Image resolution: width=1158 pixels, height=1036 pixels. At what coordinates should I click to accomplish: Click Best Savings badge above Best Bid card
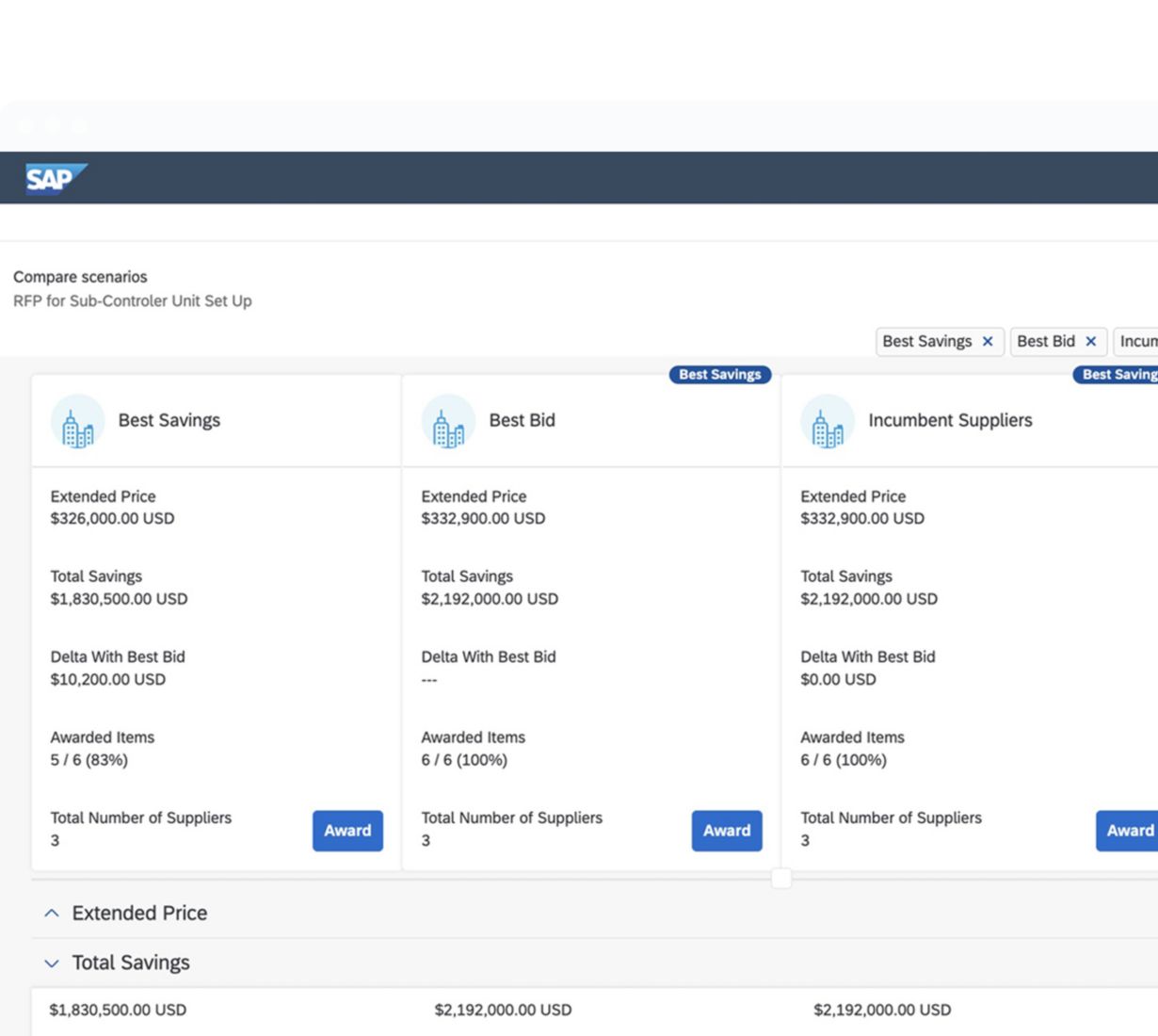(x=719, y=375)
